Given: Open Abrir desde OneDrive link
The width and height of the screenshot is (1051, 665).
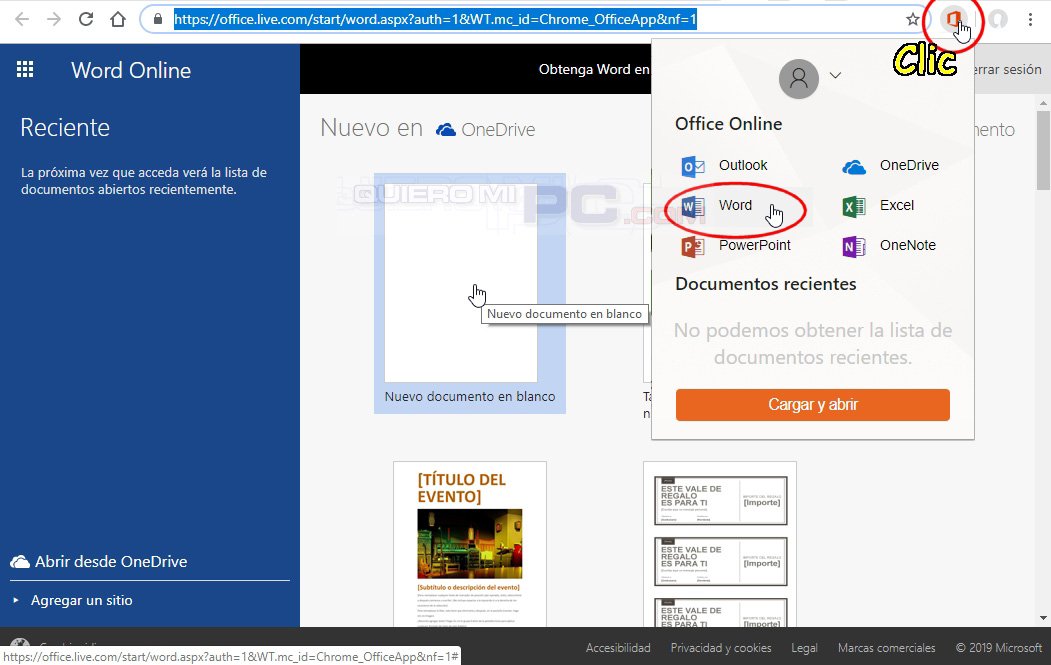Looking at the screenshot, I should tap(99, 562).
